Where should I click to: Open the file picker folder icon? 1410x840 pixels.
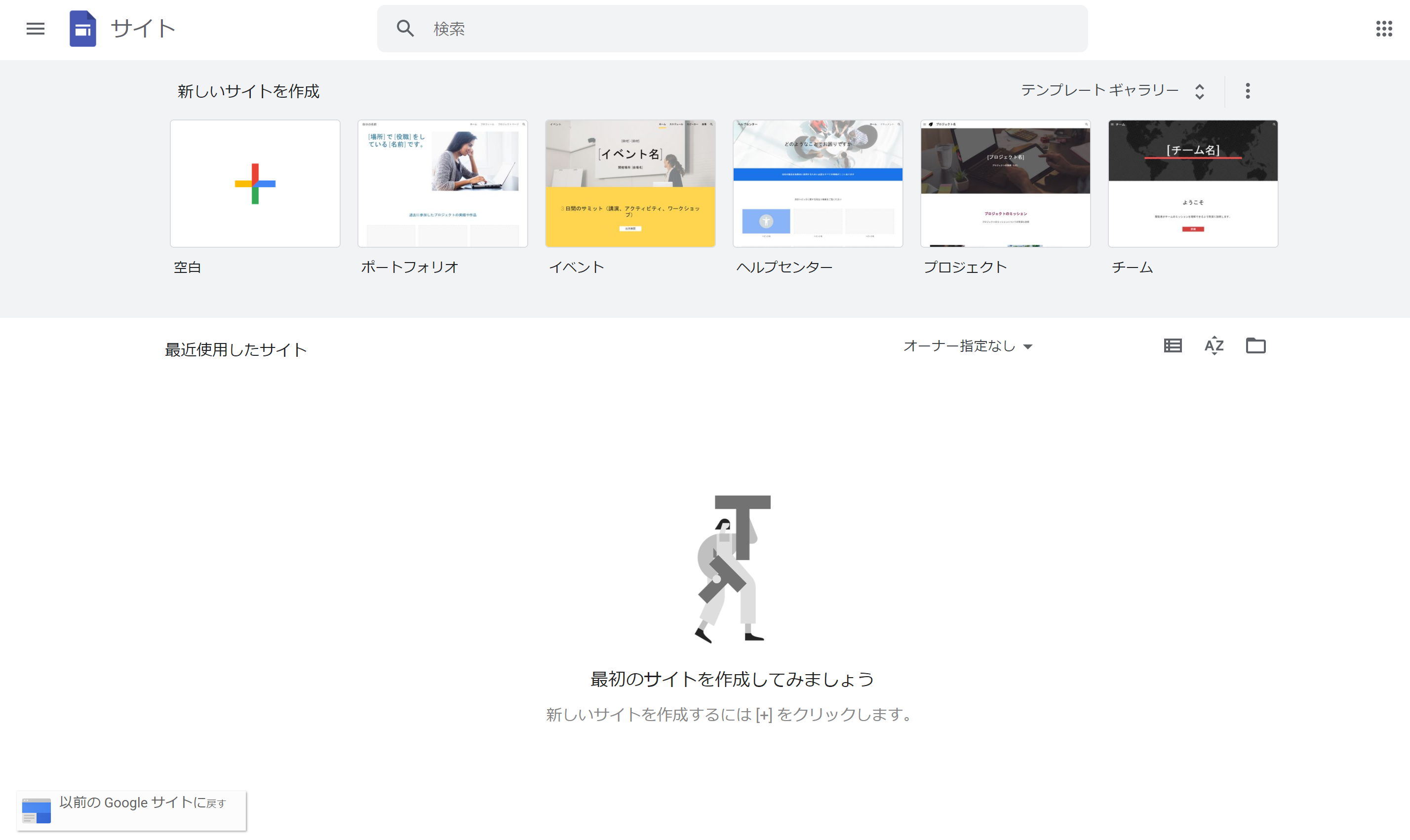1255,345
